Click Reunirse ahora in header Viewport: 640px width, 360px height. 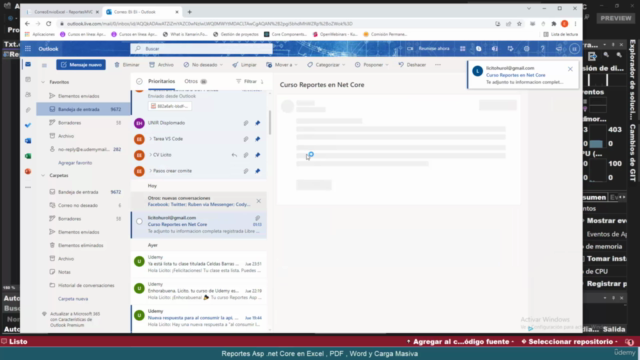click(429, 49)
